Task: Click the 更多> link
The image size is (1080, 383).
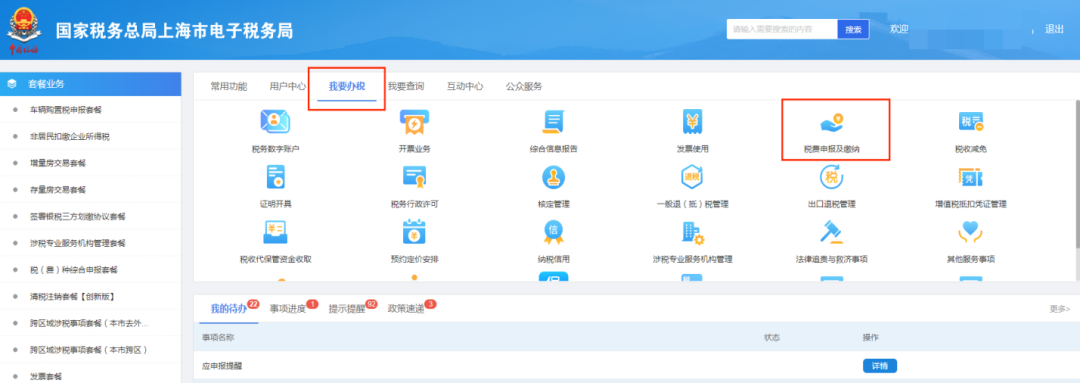Action: pos(1060,309)
